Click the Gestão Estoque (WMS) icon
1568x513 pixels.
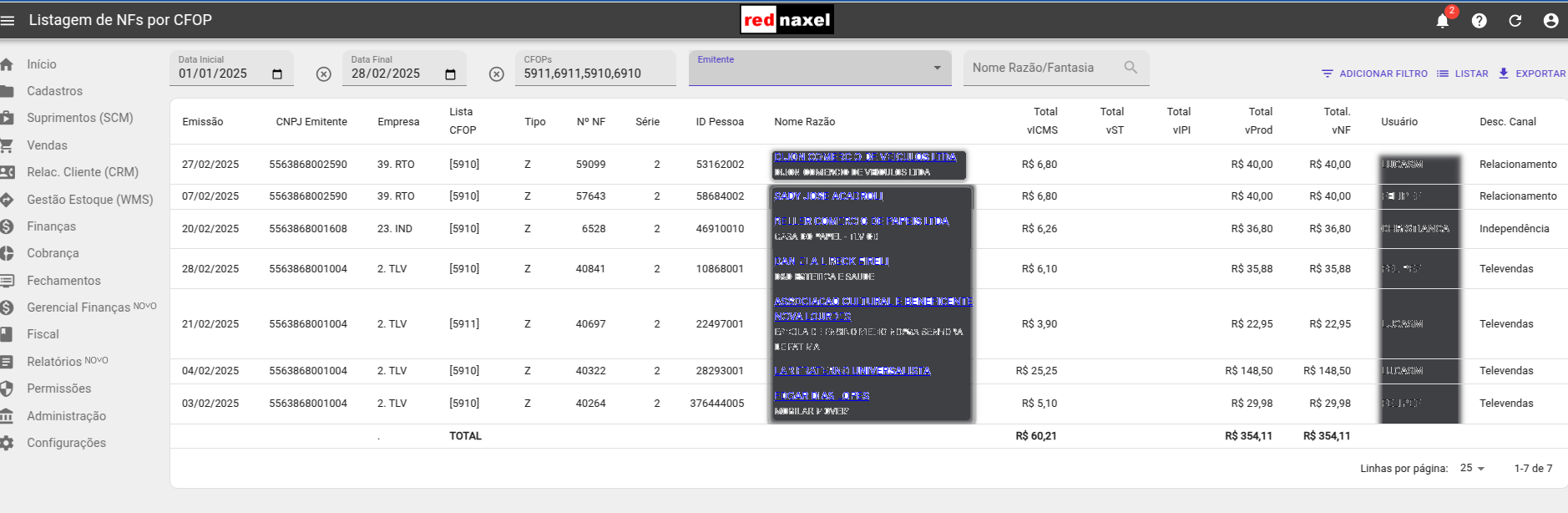(x=7, y=200)
